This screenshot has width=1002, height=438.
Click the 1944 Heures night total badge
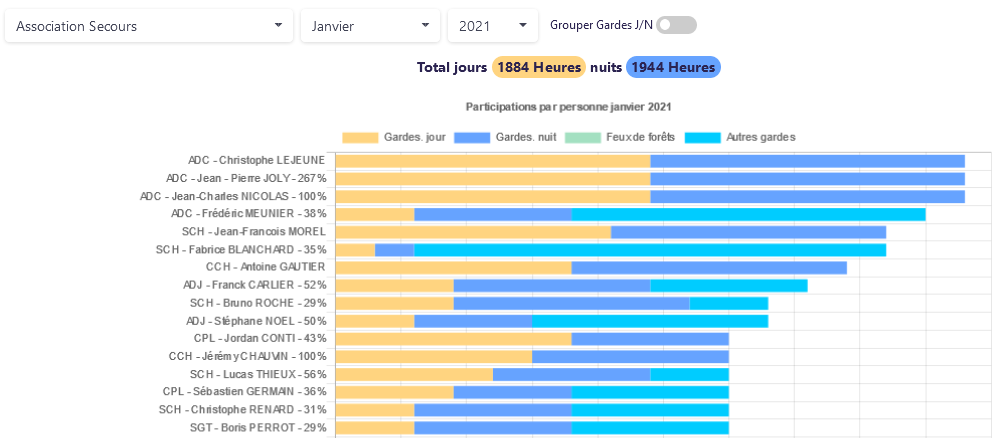pos(673,68)
